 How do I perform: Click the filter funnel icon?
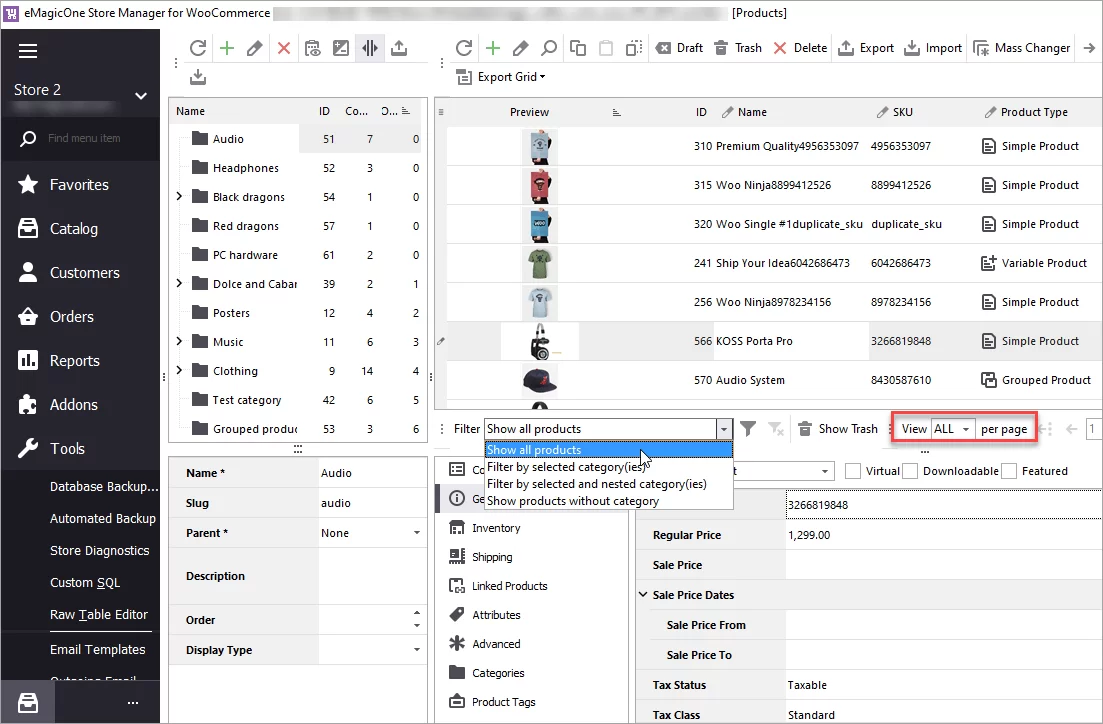click(747, 429)
